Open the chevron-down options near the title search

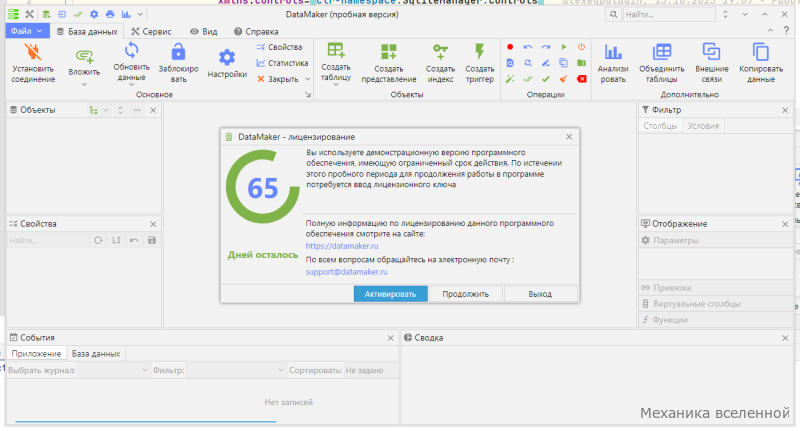[x=745, y=14]
